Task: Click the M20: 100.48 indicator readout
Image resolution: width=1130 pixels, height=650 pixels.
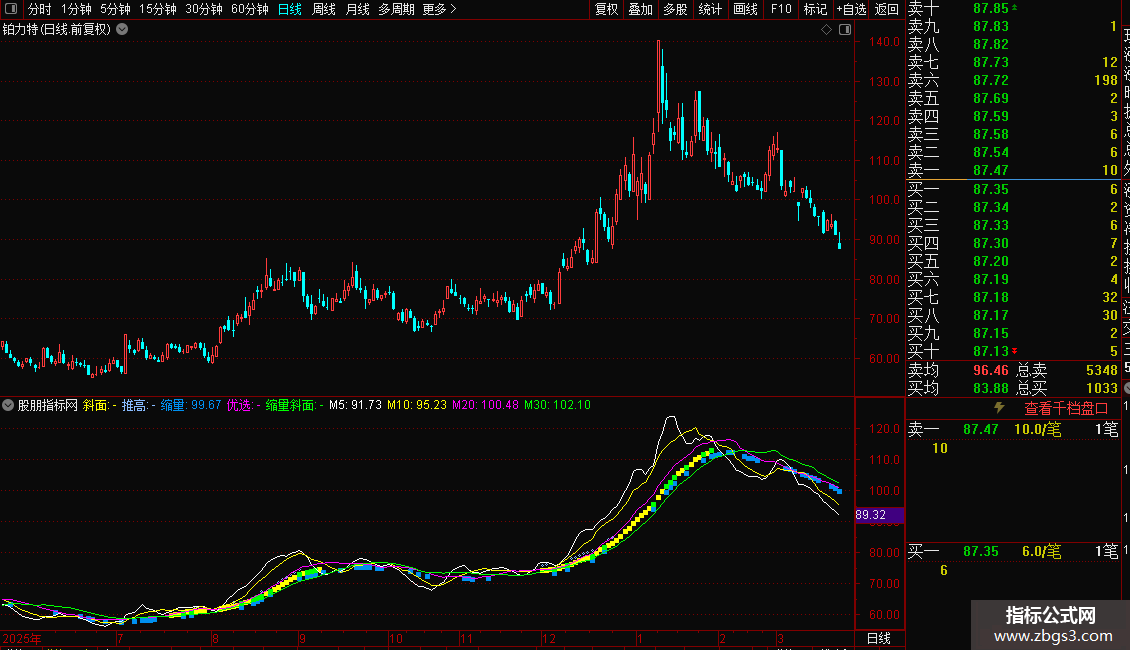Action: pos(485,405)
